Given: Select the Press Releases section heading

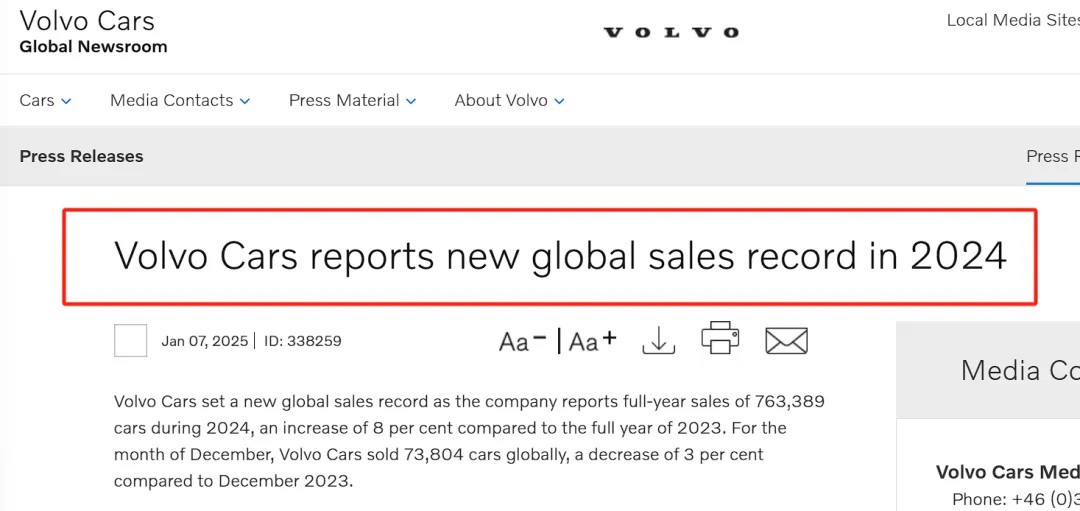Looking at the screenshot, I should point(81,156).
